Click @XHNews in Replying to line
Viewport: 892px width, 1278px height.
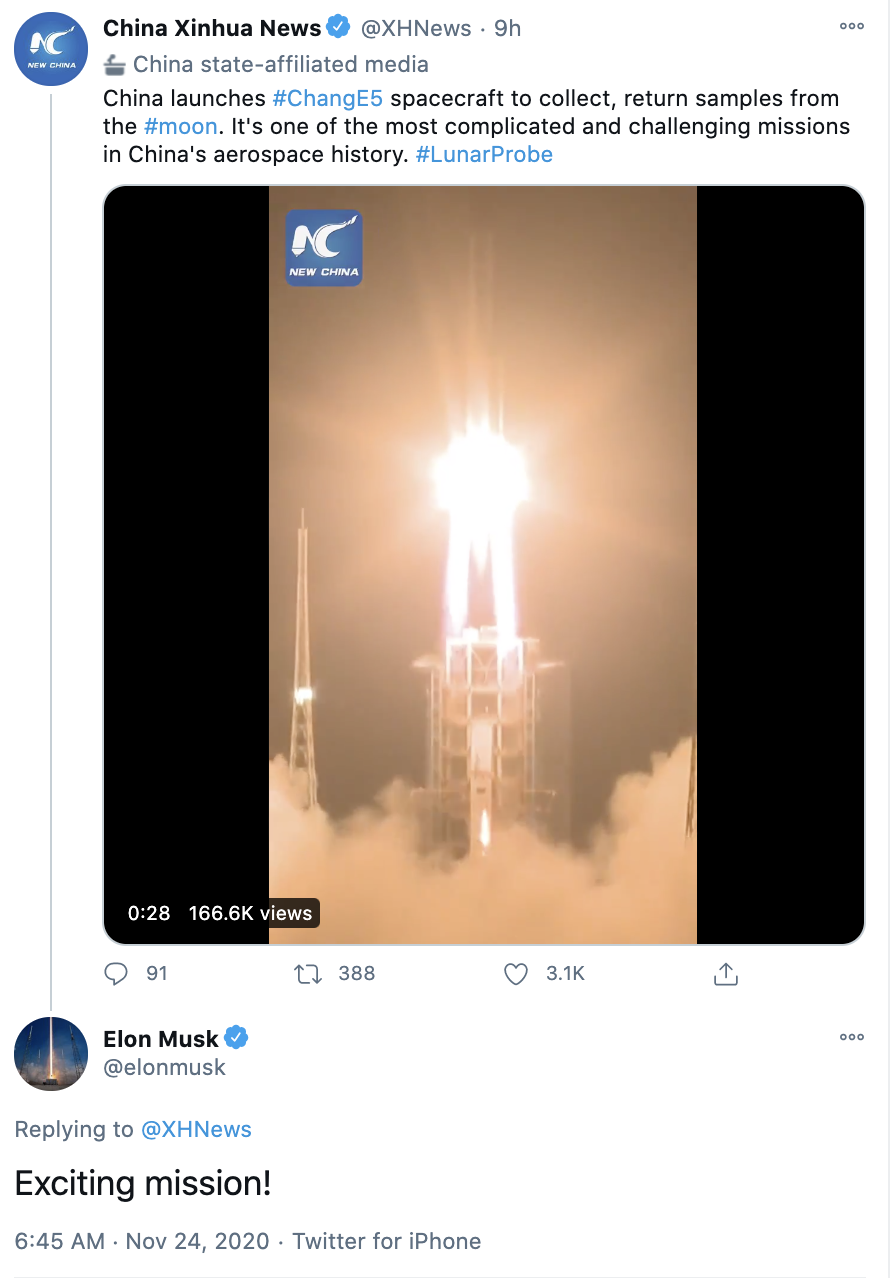tap(196, 1130)
